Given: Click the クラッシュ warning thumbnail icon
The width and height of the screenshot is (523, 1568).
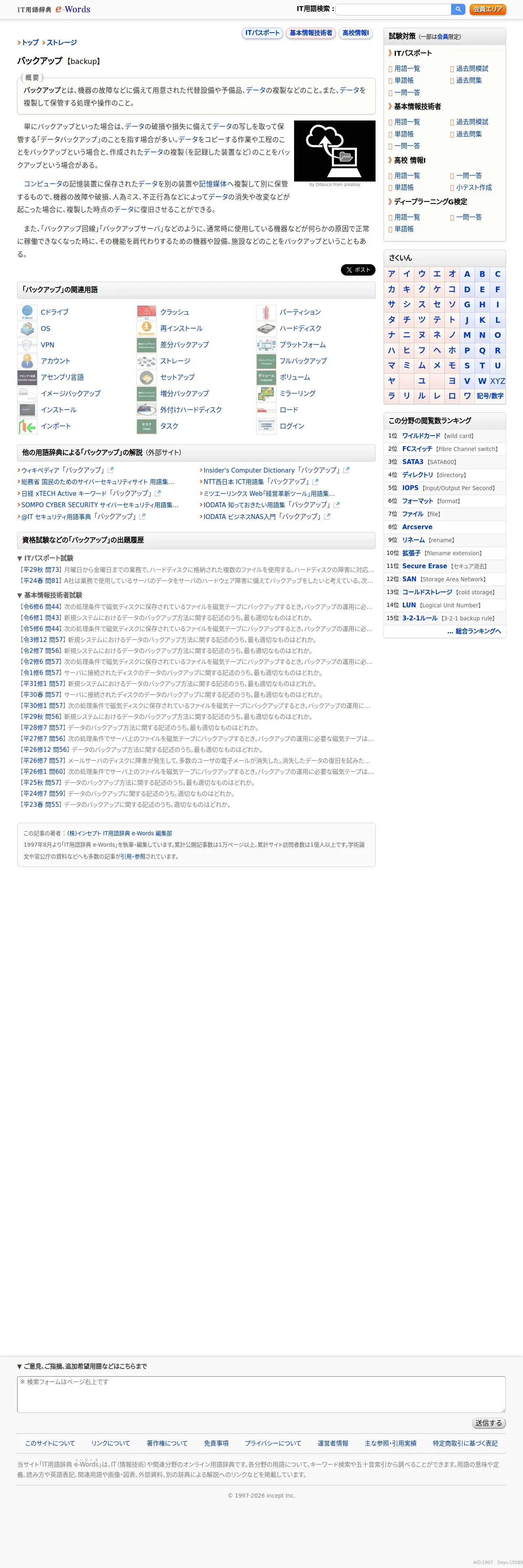Looking at the screenshot, I should pos(147,312).
